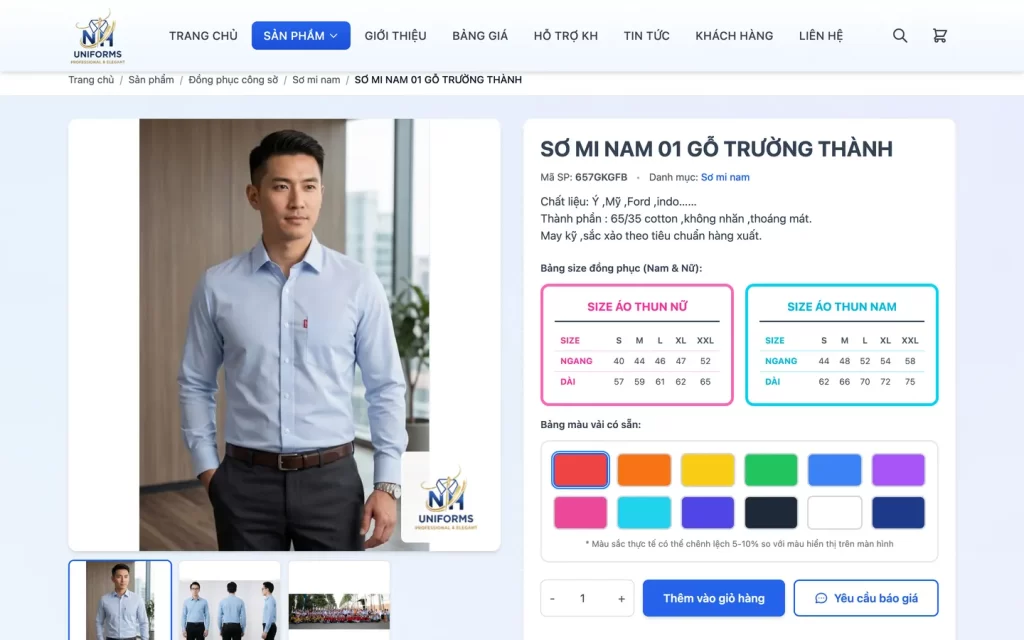1024x640 pixels.
Task: Open SIZE ÁO THUN NỮ size chart
Action: pyautogui.click(x=637, y=345)
